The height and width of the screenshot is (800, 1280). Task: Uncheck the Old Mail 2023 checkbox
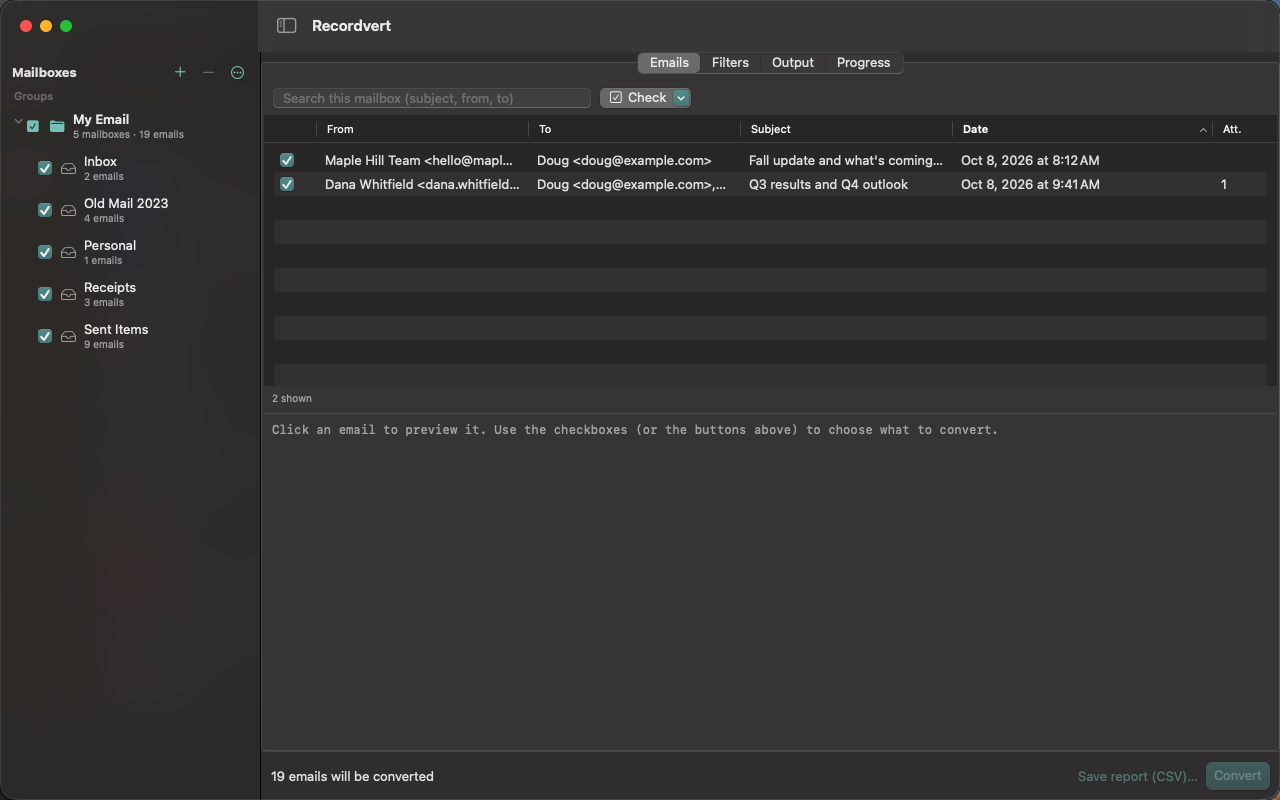[x=44, y=210]
